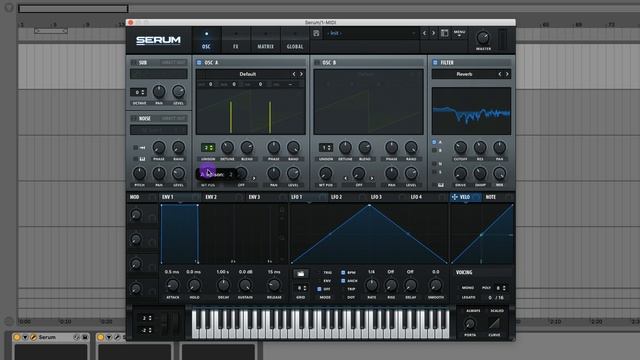This screenshot has width=640, height=360.
Task: Click OSC B WT Pos knob
Action: (x=326, y=173)
